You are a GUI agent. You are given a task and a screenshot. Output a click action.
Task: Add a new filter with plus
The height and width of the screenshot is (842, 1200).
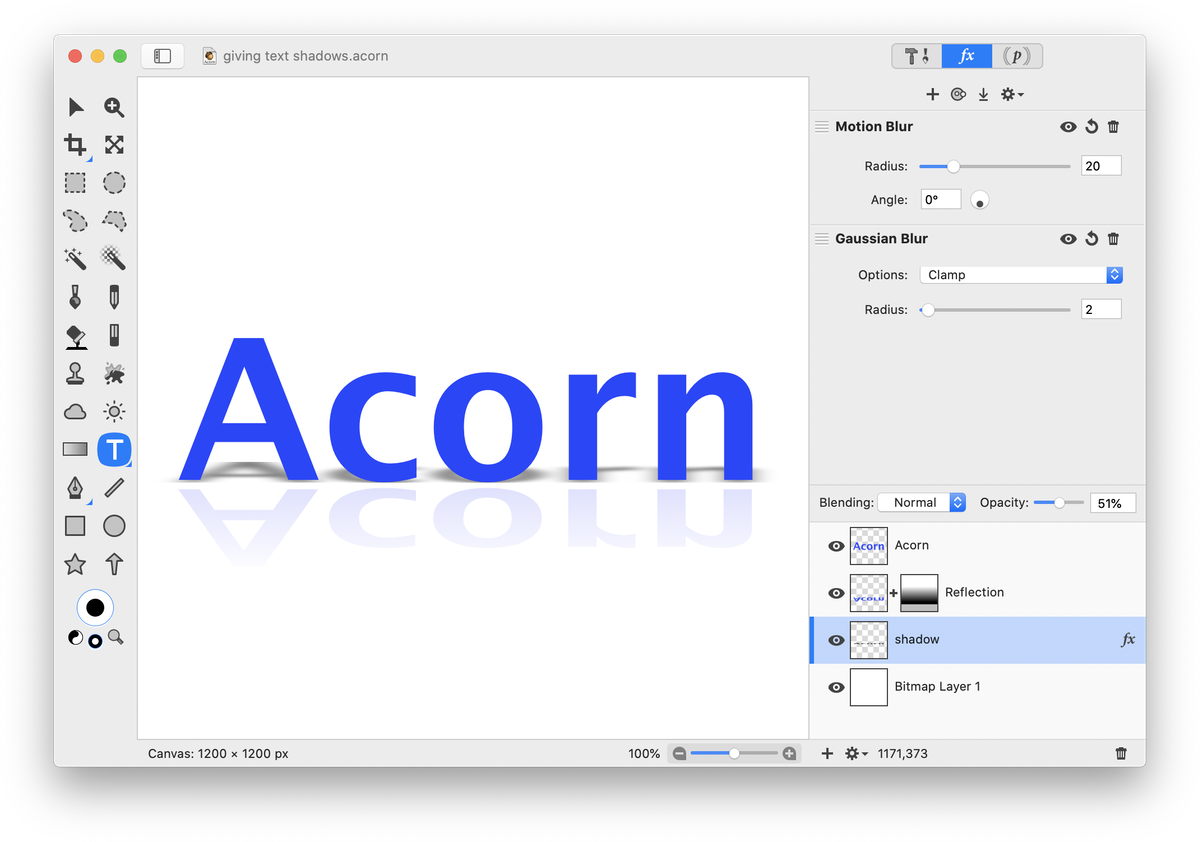pyautogui.click(x=932, y=94)
